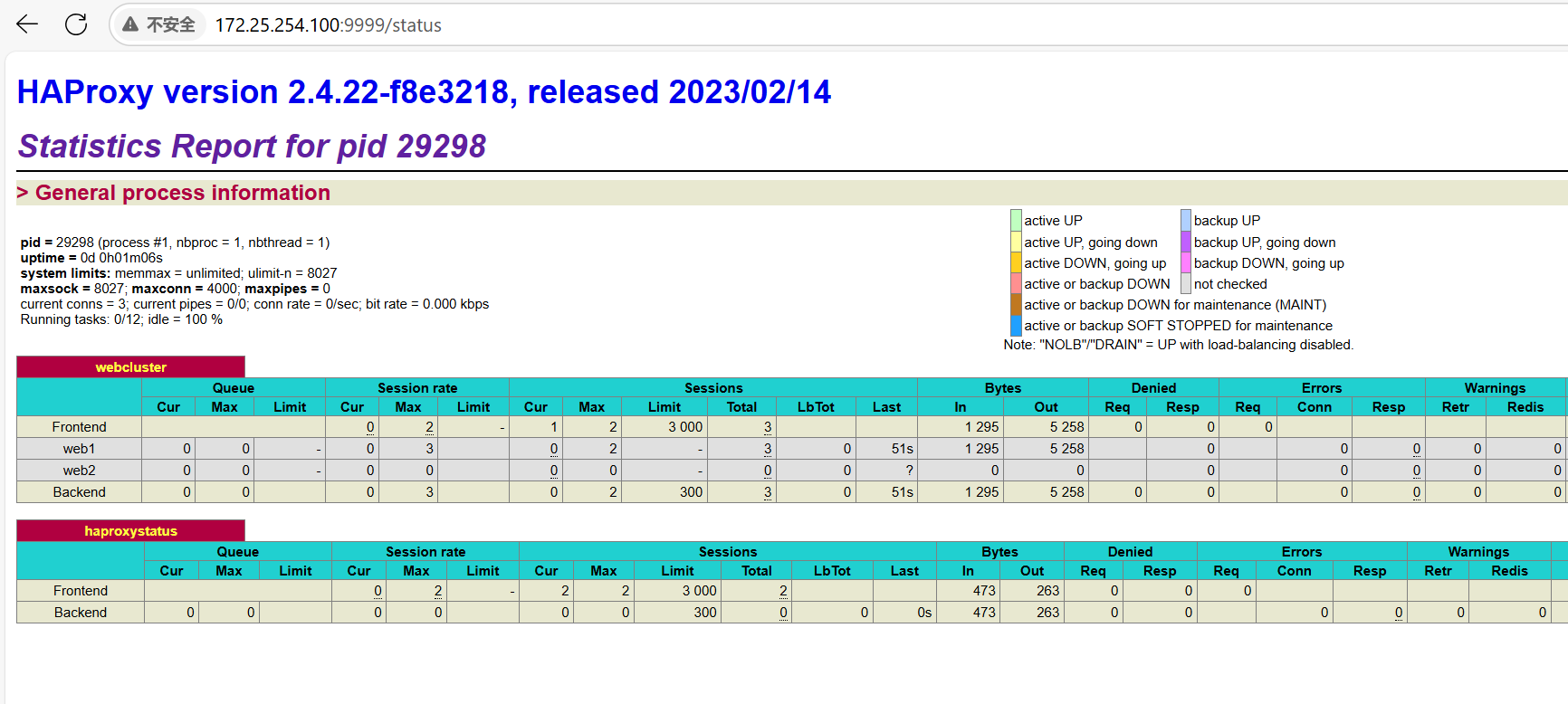Click webcluster Queue column header
The height and width of the screenshot is (704, 1568).
pos(233,387)
